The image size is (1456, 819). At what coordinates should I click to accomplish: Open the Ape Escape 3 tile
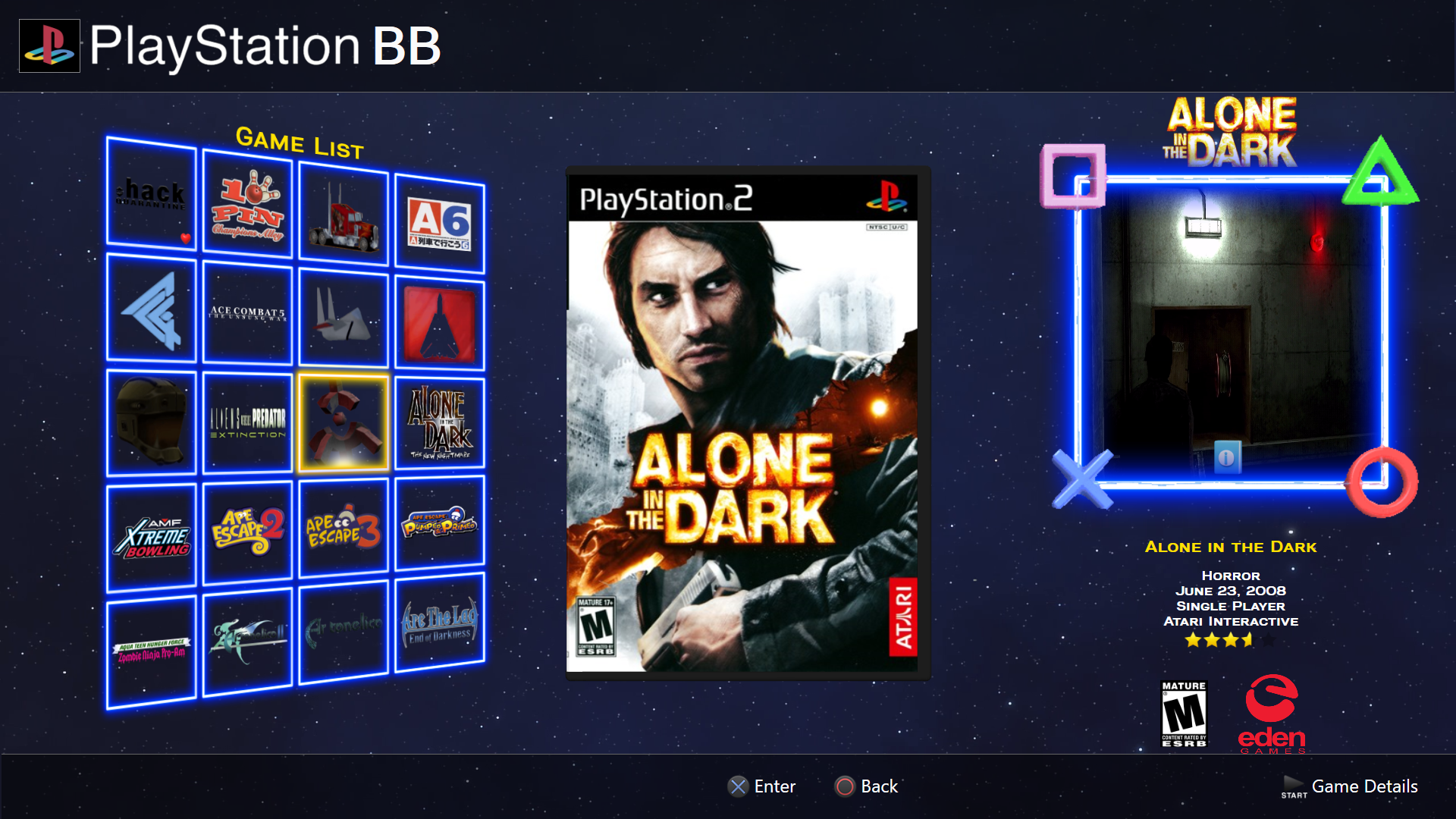pos(344,528)
